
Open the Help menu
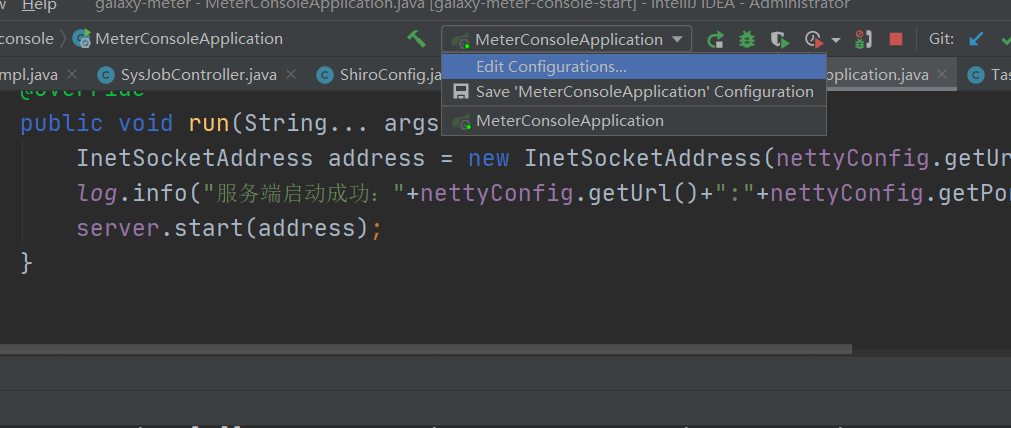point(39,5)
